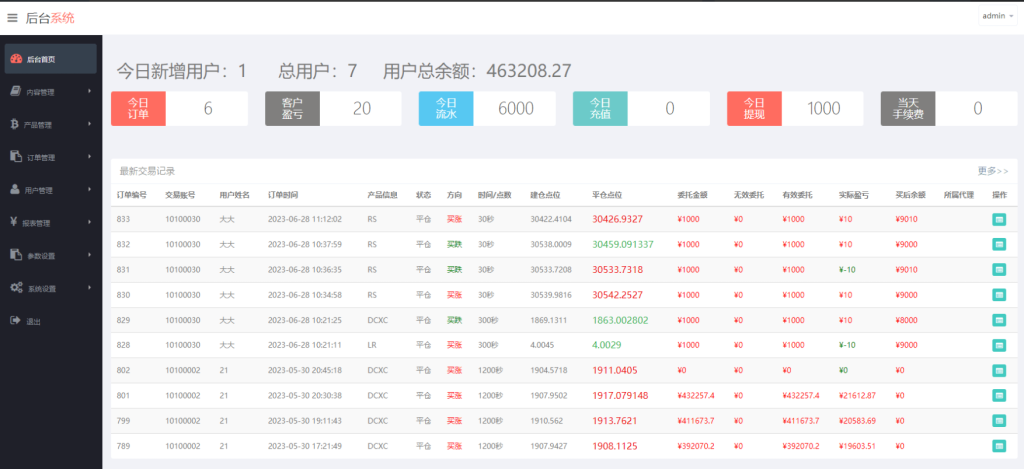Click the book icon for 内容管理
Image resolution: width=1024 pixels, height=469 pixels.
click(x=15, y=91)
